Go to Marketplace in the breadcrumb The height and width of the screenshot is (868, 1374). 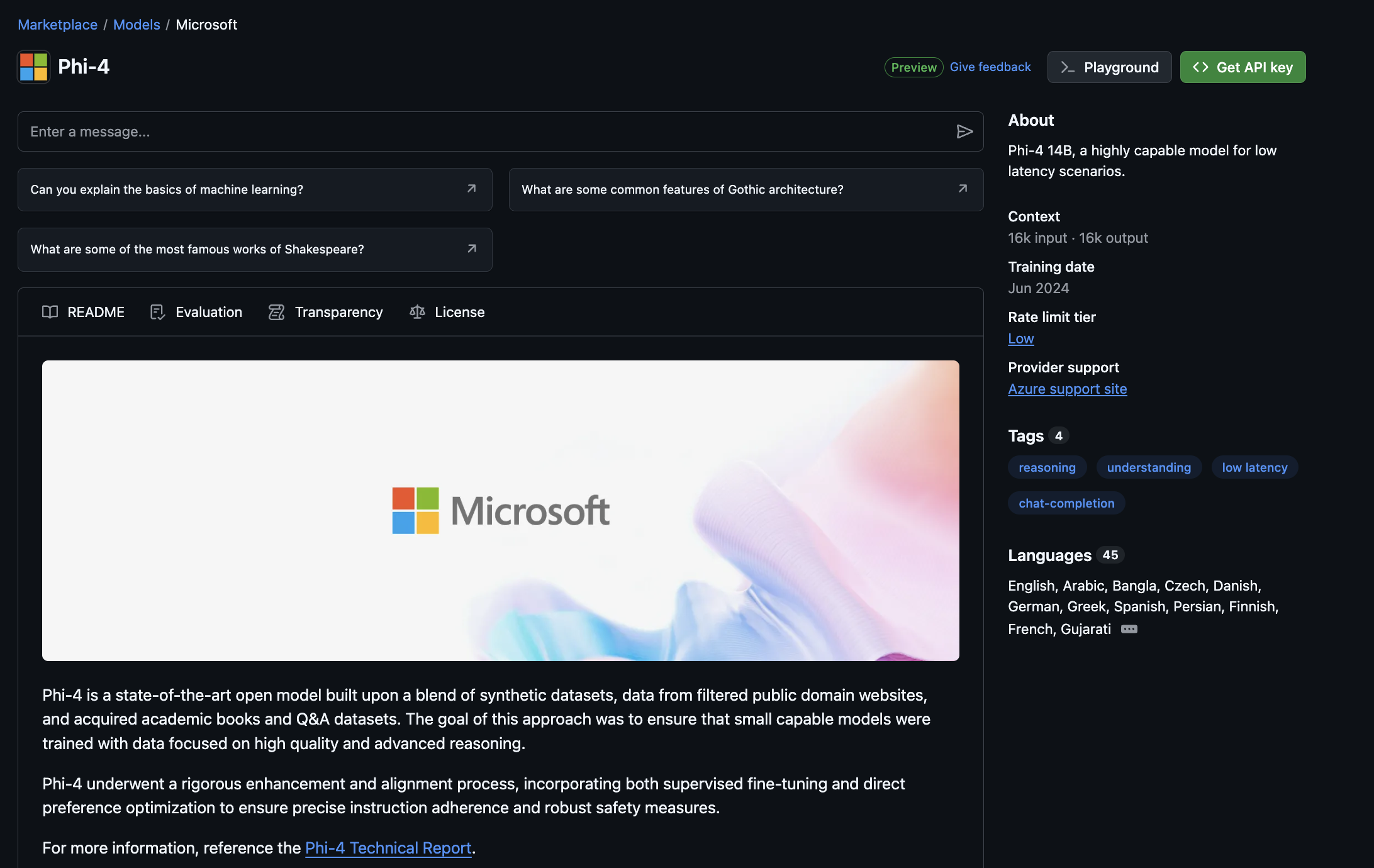57,25
